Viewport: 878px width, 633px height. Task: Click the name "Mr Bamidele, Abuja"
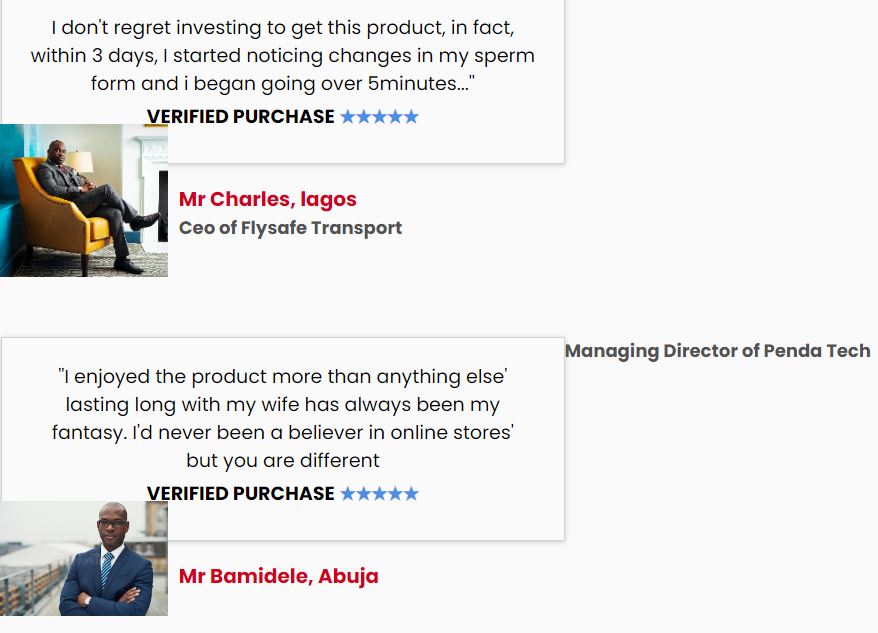pos(278,576)
